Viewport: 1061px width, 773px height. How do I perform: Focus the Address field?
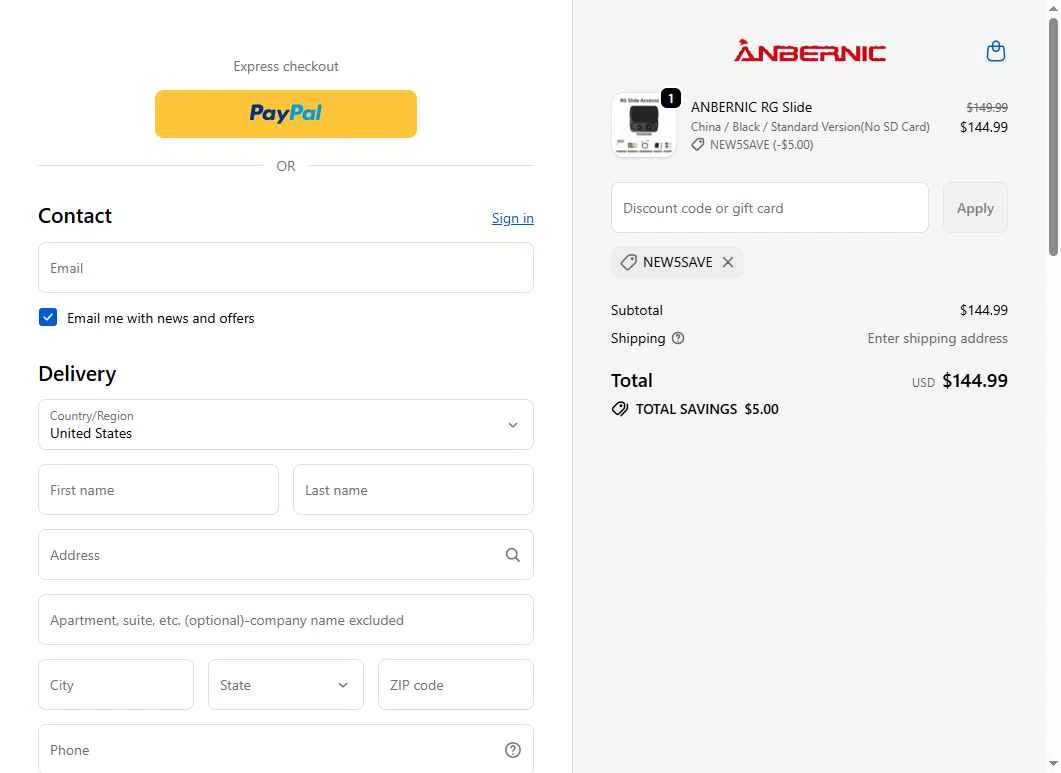click(286, 555)
